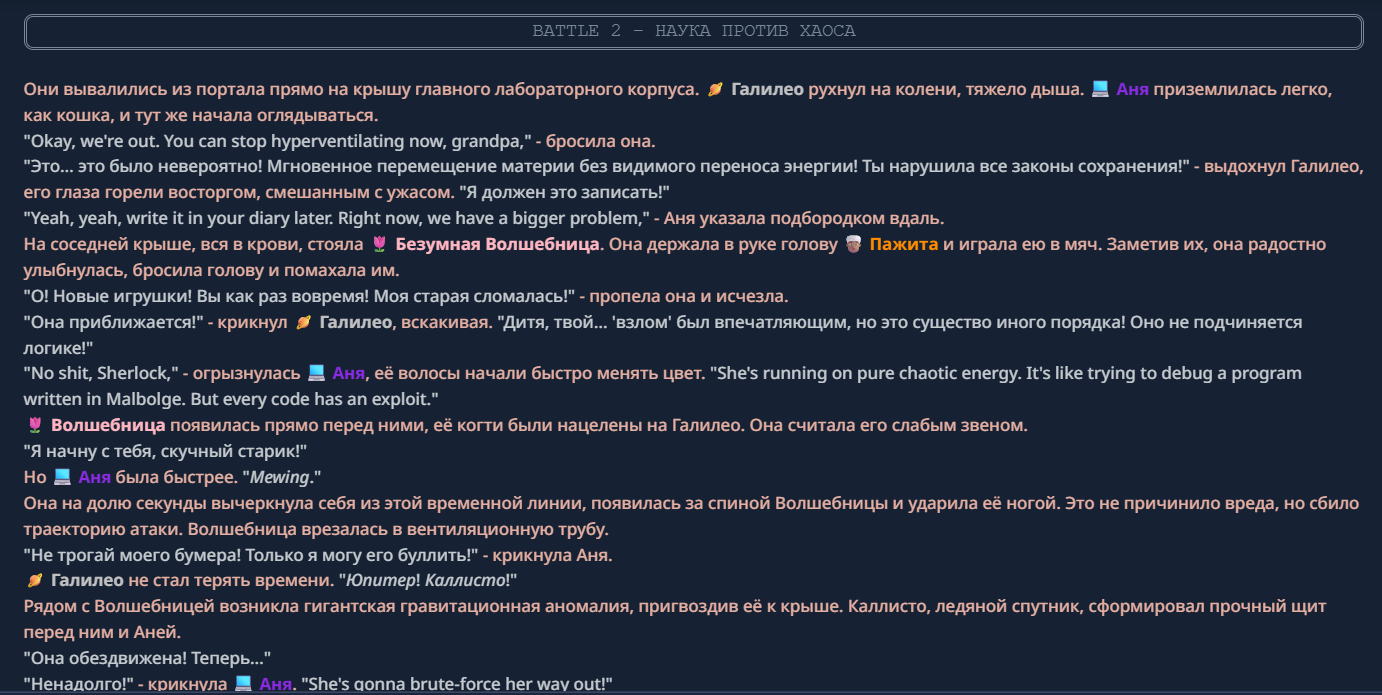This screenshot has width=1382, height=695.
Task: Click the quote 'Она обездвижена! Теперь…'
Action: point(148,658)
